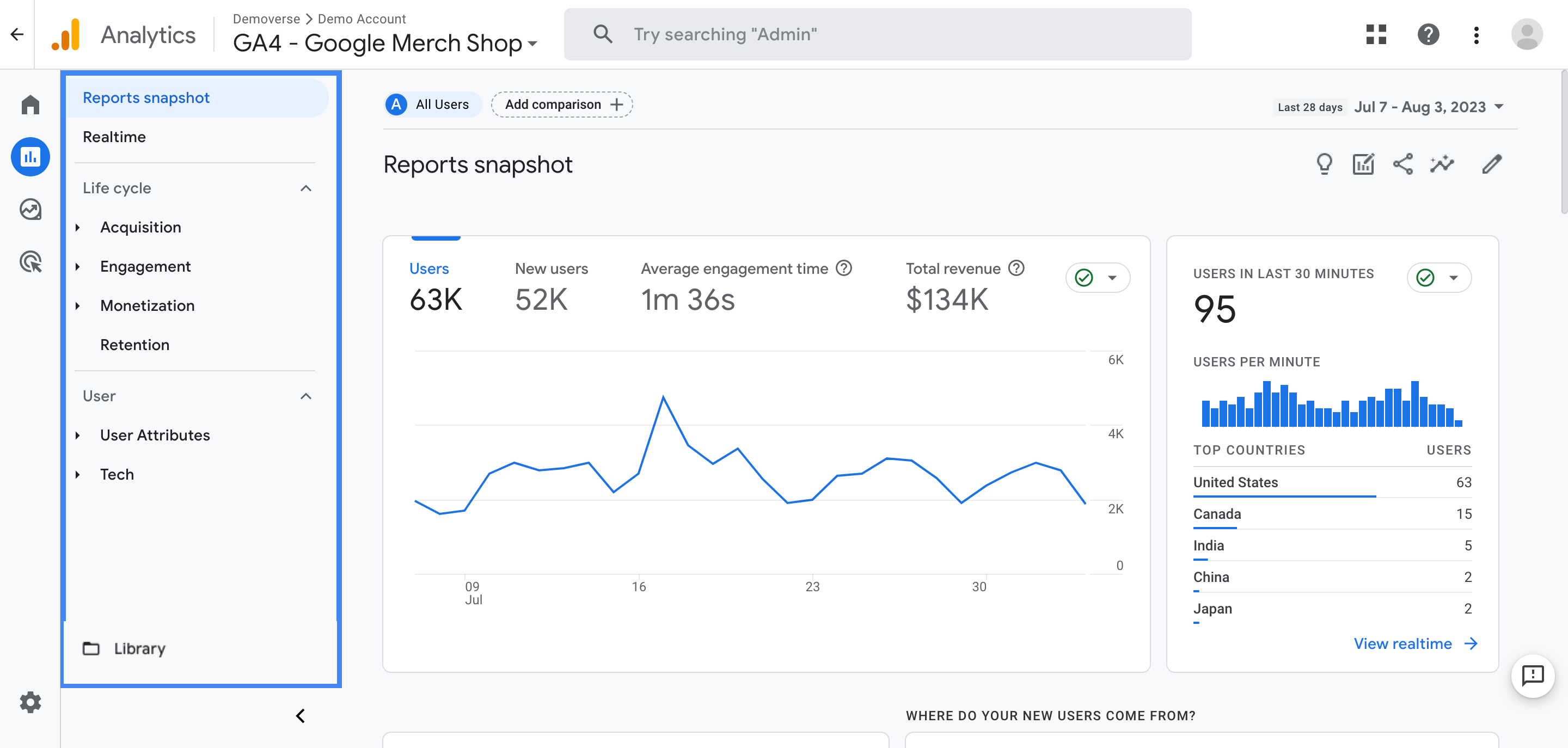This screenshot has width=1568, height=748.
Task: Click the Search bar magnifier icon
Action: [x=602, y=35]
